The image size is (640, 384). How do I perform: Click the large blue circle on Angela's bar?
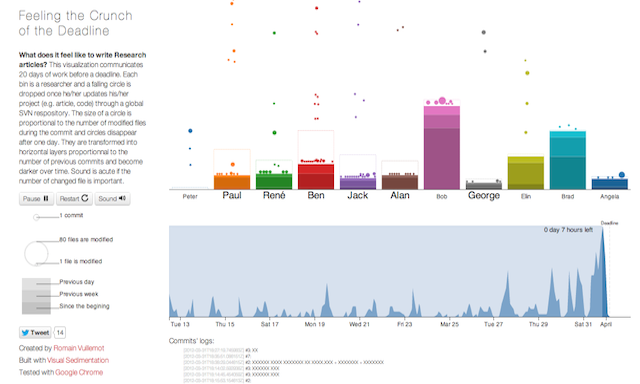[622, 175]
